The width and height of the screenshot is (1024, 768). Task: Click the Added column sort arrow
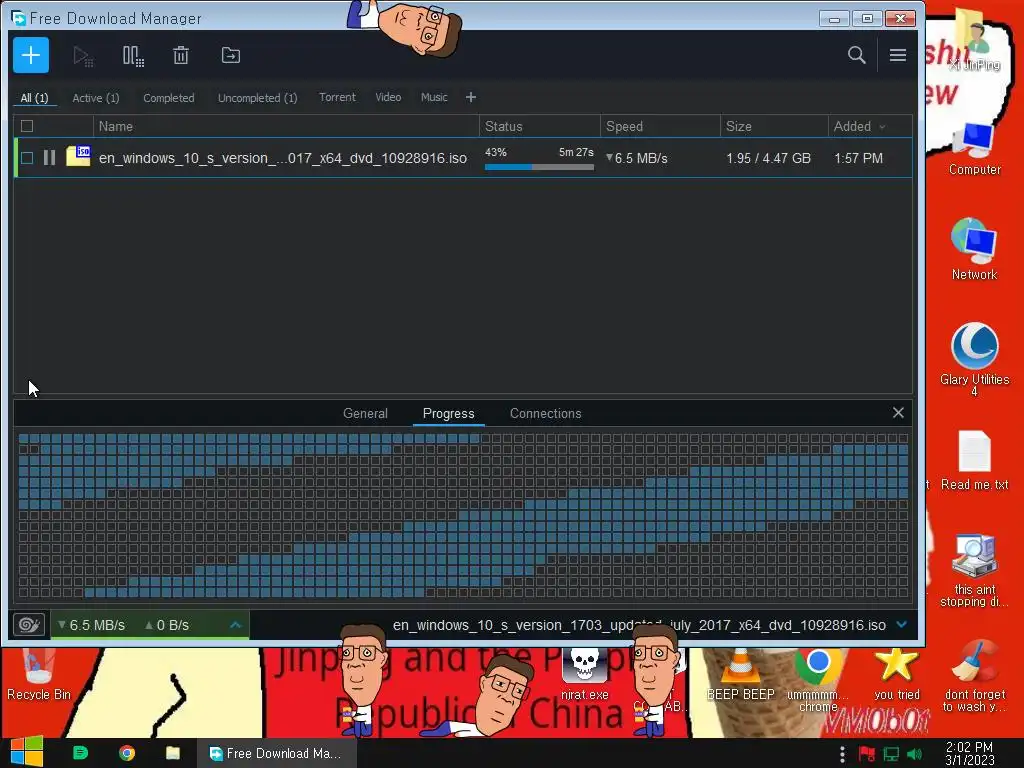click(x=882, y=127)
